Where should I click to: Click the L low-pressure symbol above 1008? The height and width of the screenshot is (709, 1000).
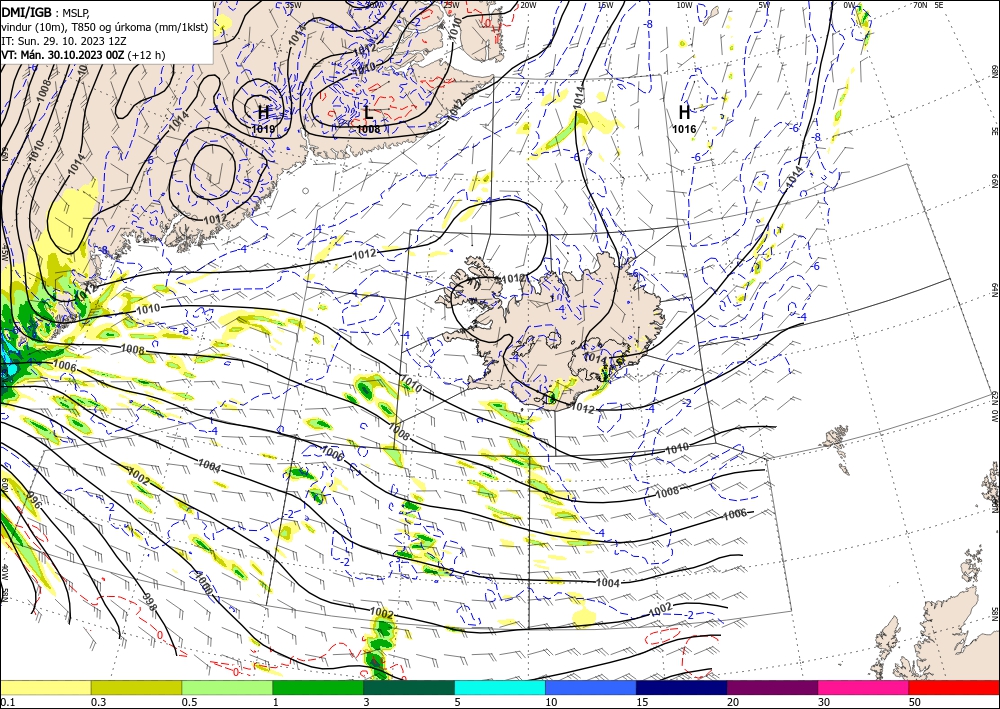pyautogui.click(x=369, y=113)
